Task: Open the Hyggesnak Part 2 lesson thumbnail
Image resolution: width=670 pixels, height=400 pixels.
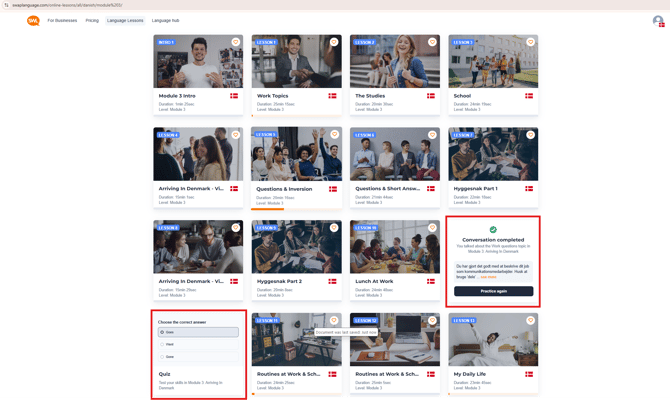Action: coord(296,247)
